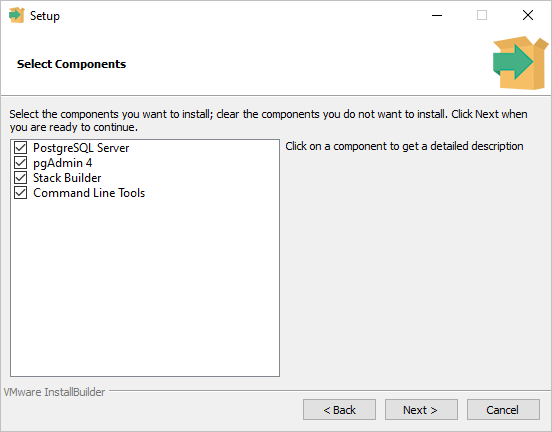Click the Setup icon in title bar
Viewport: 552px width, 432px height.
[x=17, y=15]
